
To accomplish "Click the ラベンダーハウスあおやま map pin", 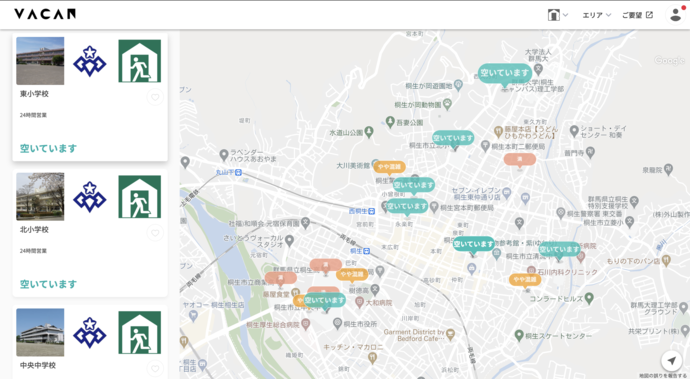I will (224, 155).
